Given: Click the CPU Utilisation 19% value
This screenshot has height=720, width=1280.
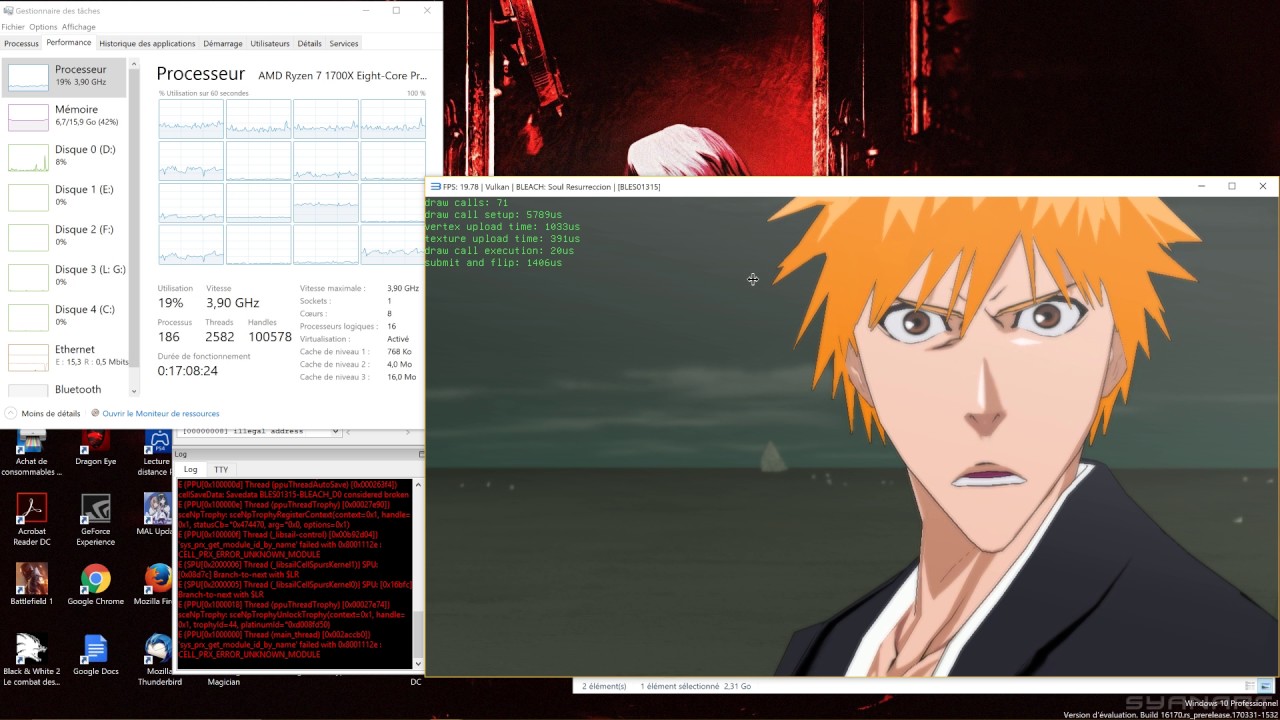Looking at the screenshot, I should tap(170, 303).
